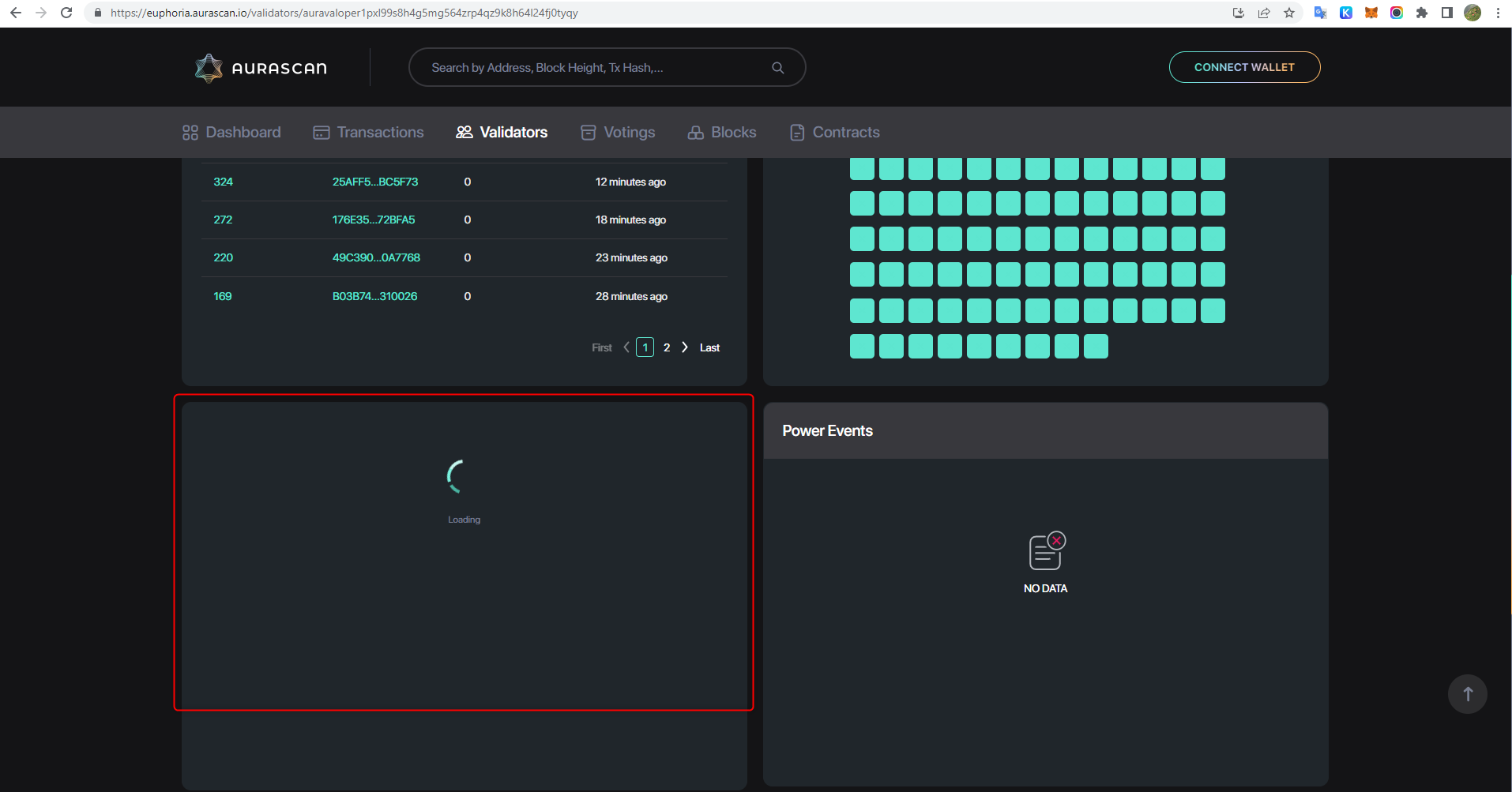
Task: Select page 1 in pagination
Action: pos(645,347)
